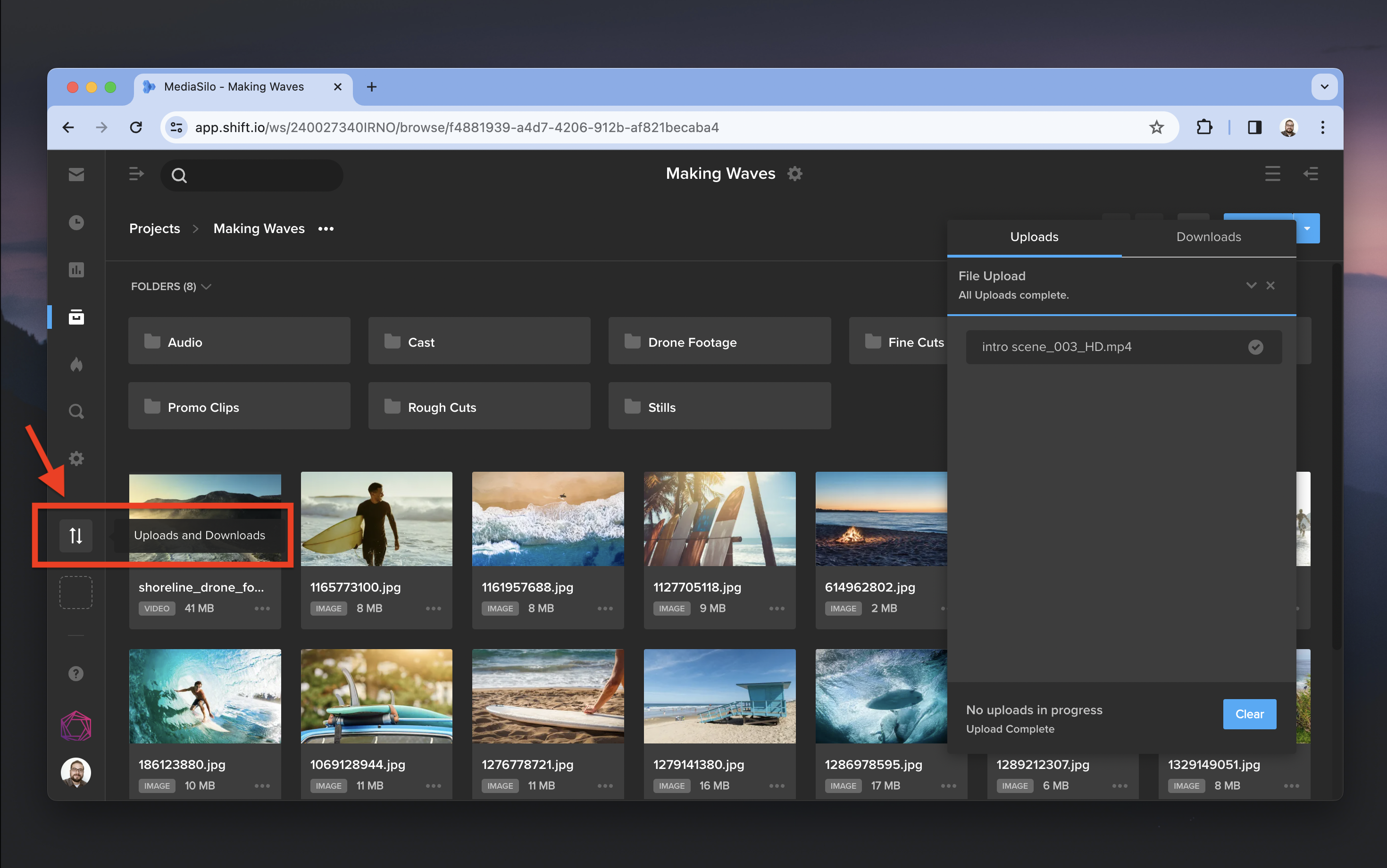Open options menu for 186123880.jpg
Image resolution: width=1387 pixels, height=868 pixels.
(262, 786)
